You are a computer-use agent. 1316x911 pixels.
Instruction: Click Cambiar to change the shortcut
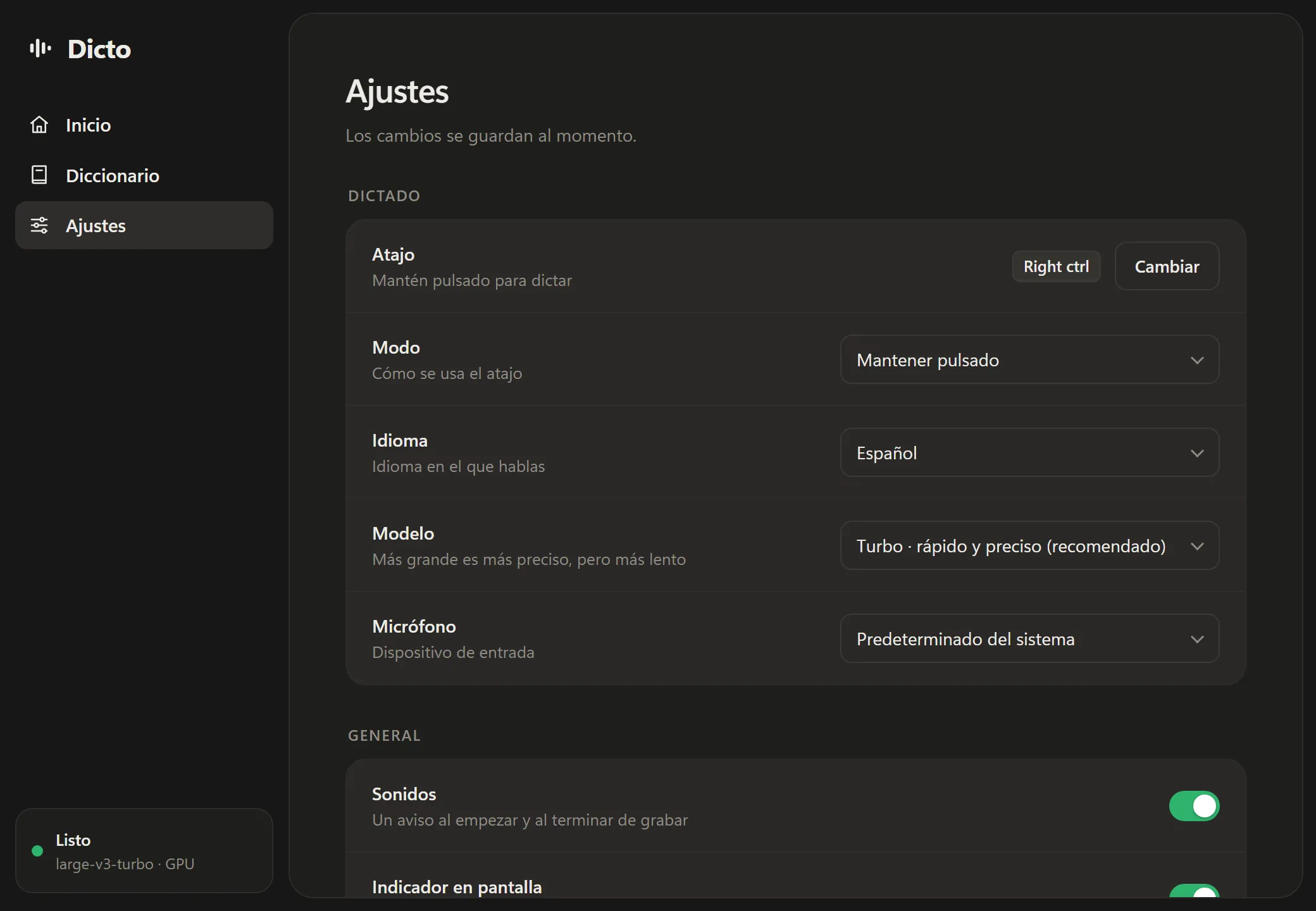(1167, 266)
